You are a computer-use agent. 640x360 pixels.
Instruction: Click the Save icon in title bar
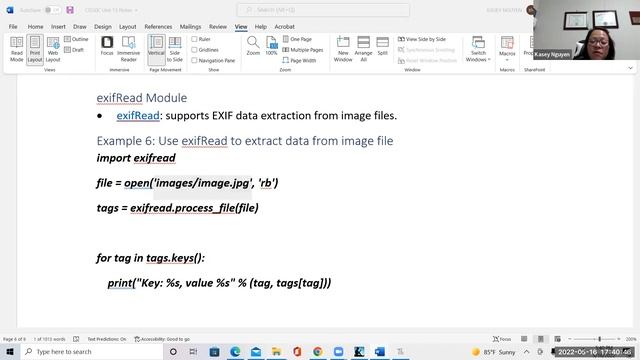[70, 10]
